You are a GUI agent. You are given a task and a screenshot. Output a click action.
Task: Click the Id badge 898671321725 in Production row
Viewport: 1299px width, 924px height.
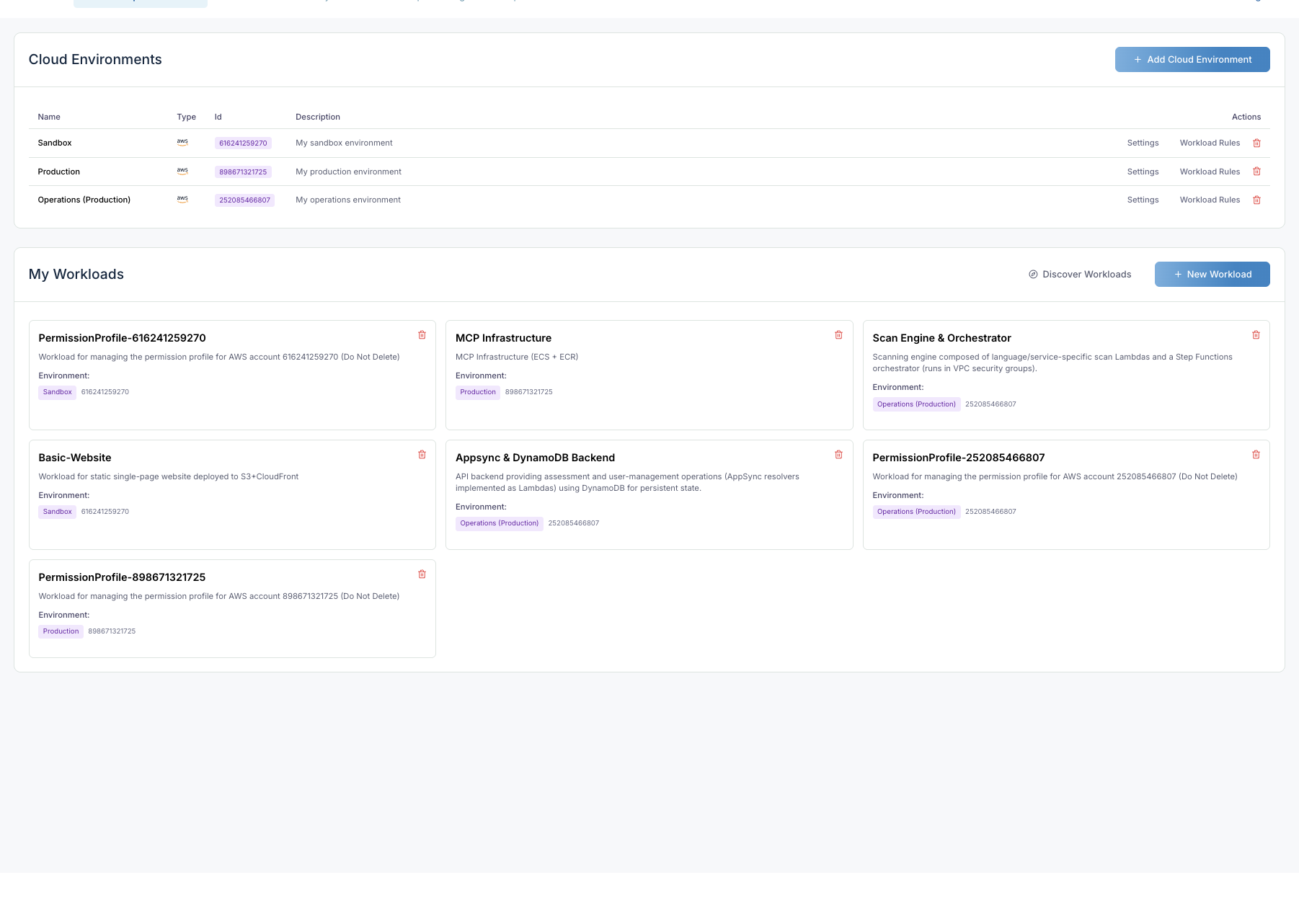click(x=244, y=172)
